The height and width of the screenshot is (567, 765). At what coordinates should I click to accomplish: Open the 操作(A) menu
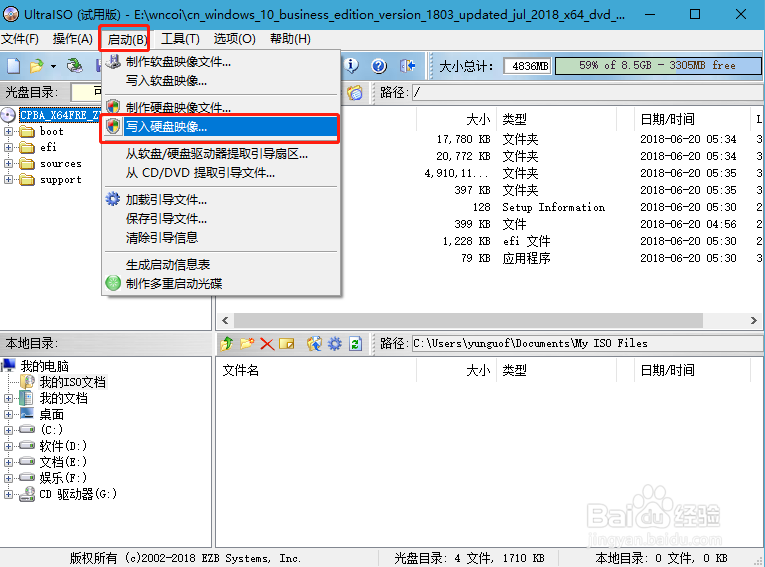pyautogui.click(x=73, y=39)
